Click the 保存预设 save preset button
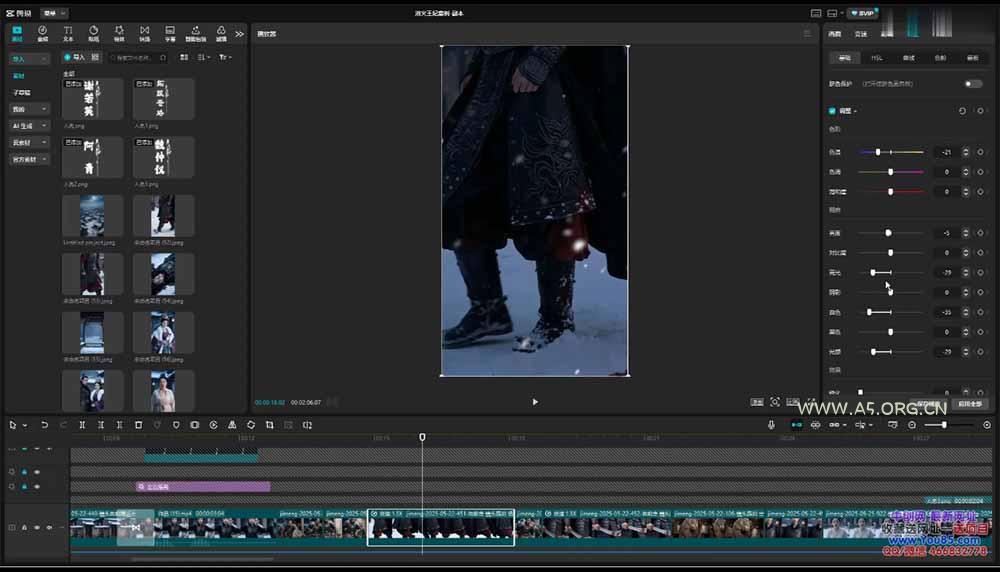 [x=929, y=404]
